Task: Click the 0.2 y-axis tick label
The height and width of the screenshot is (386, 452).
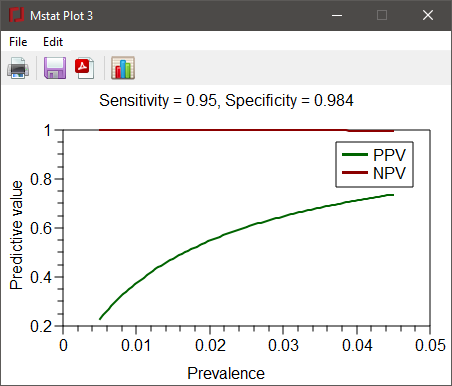Action: click(41, 326)
